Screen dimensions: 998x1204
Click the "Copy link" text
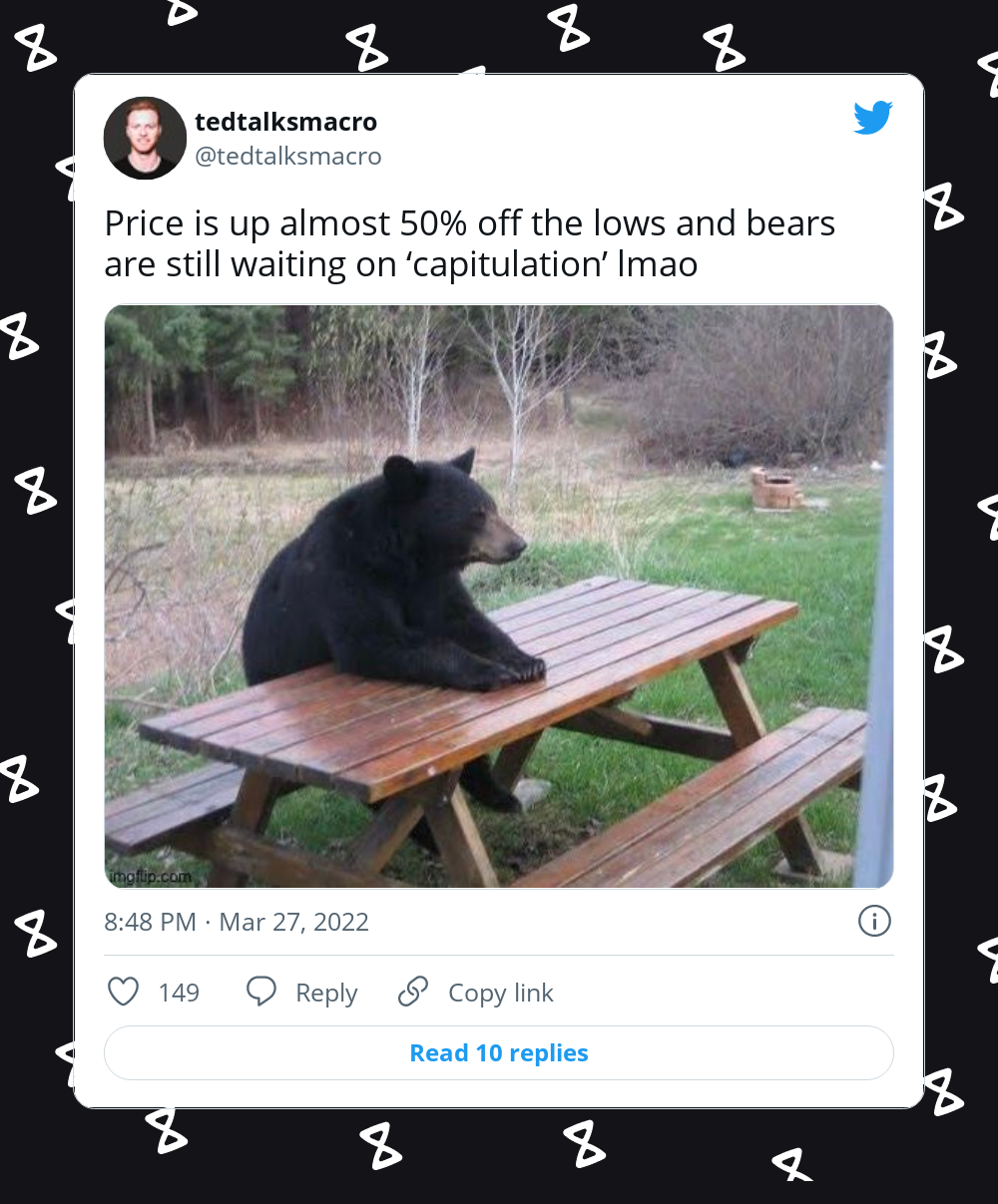point(500,993)
